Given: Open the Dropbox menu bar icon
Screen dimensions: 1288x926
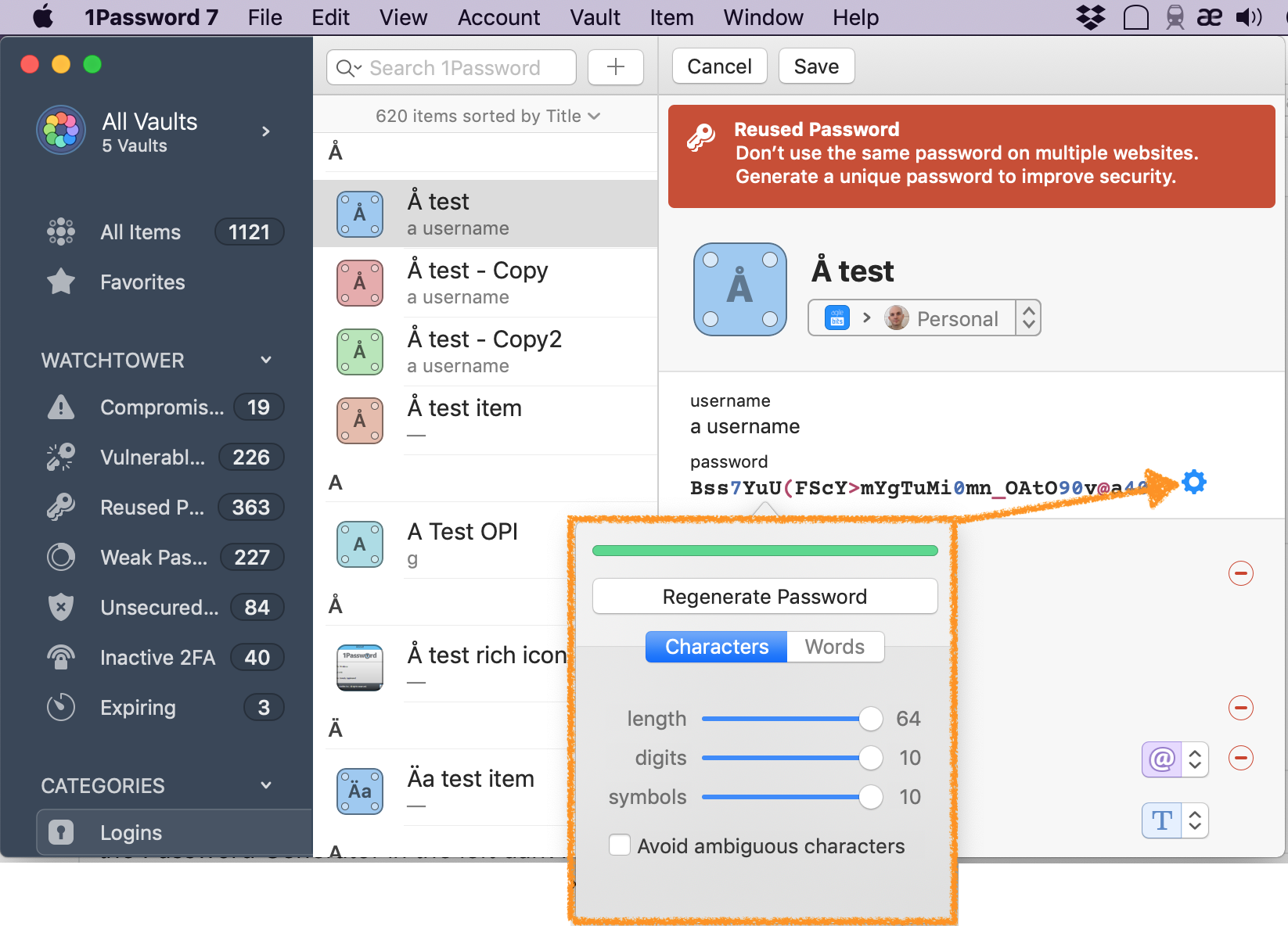Looking at the screenshot, I should point(1091,17).
